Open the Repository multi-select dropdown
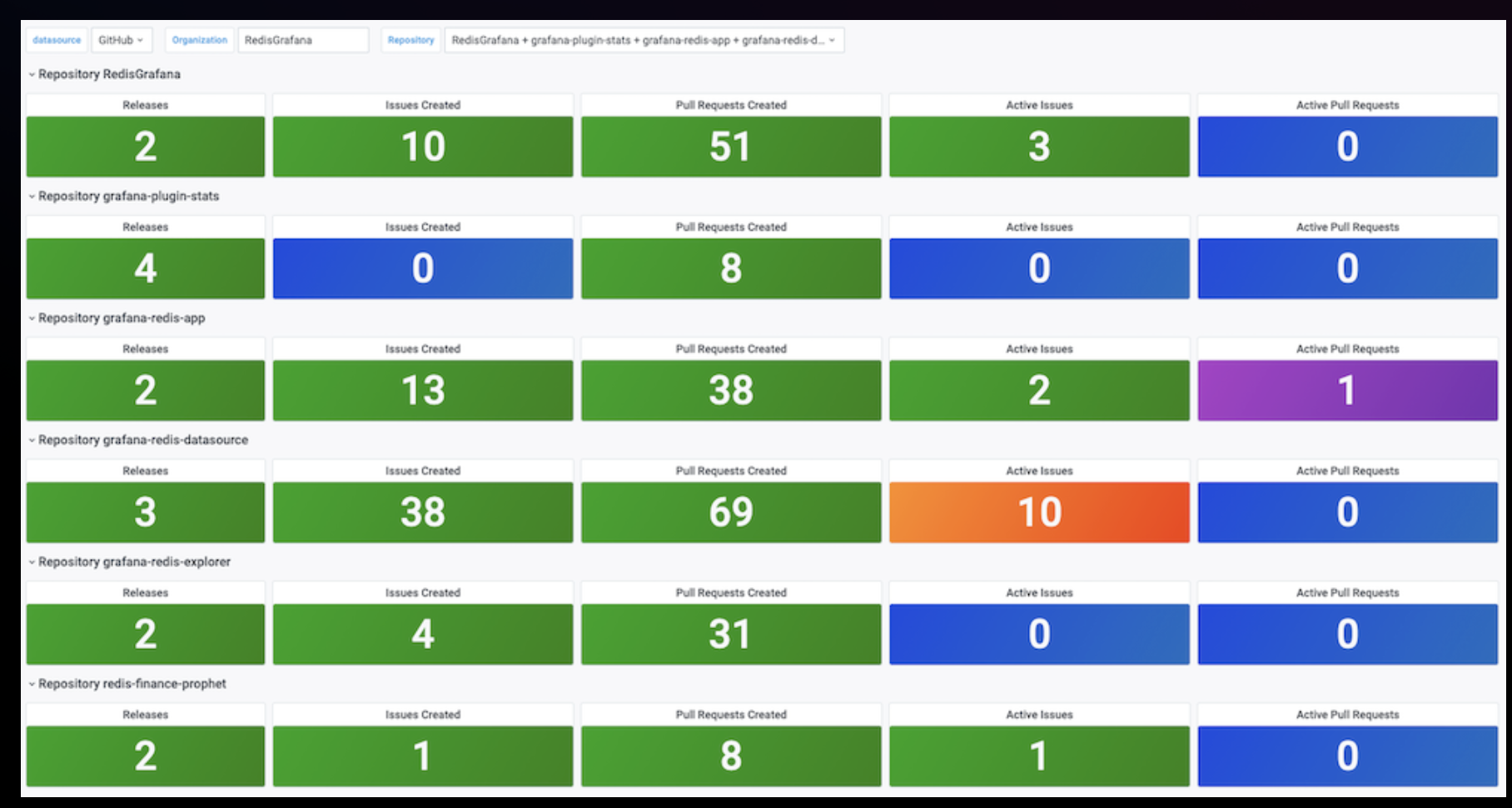 click(x=644, y=40)
